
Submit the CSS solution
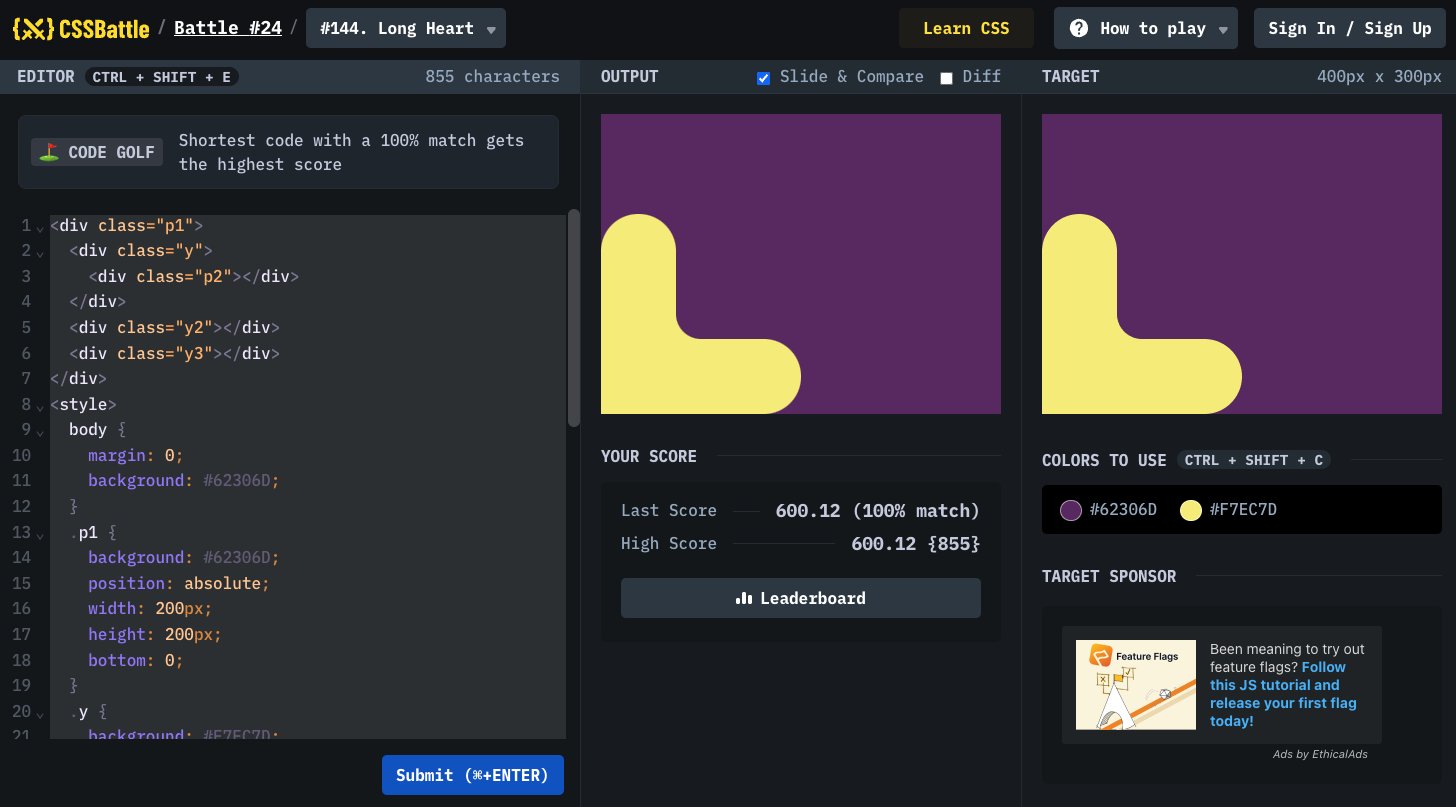tap(472, 775)
